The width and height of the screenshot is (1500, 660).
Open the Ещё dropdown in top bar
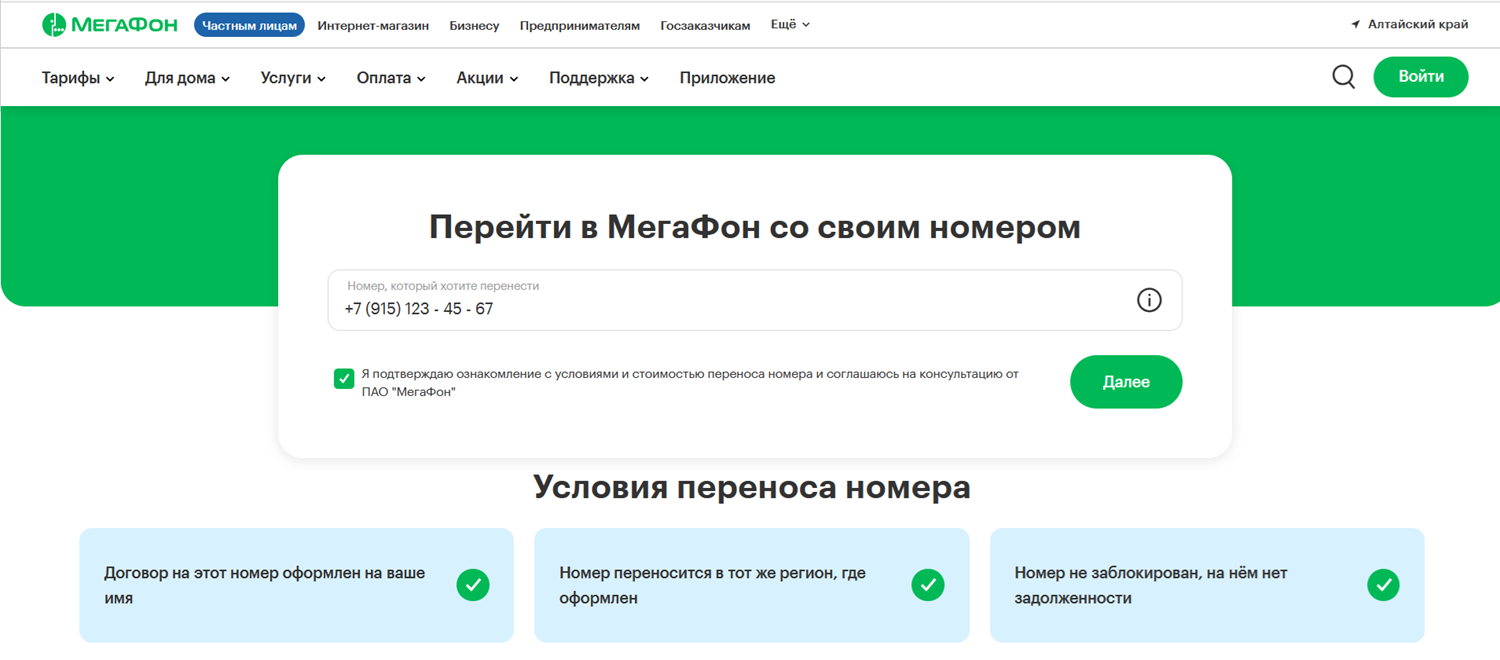(790, 25)
